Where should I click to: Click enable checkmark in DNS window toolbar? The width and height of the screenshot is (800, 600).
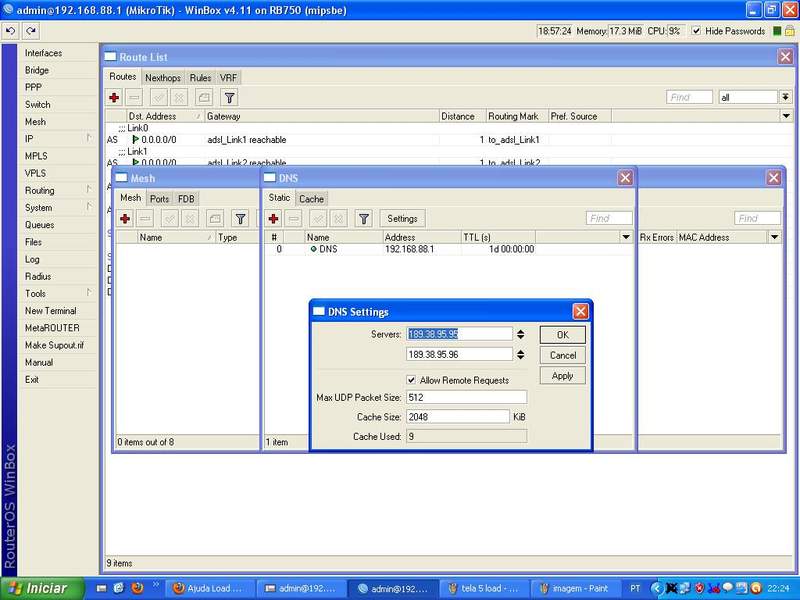[x=318, y=219]
